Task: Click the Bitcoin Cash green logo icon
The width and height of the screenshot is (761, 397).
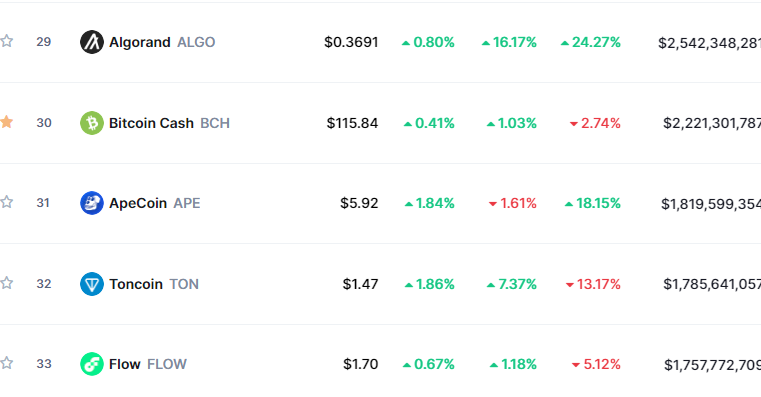Action: (x=92, y=123)
